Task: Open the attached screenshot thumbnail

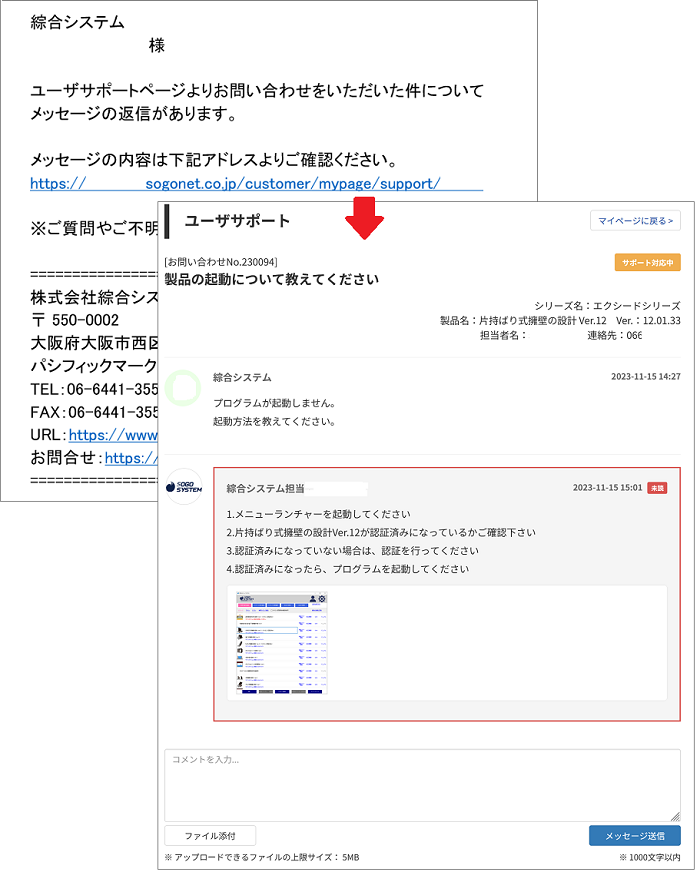Action: pyautogui.click(x=282, y=643)
